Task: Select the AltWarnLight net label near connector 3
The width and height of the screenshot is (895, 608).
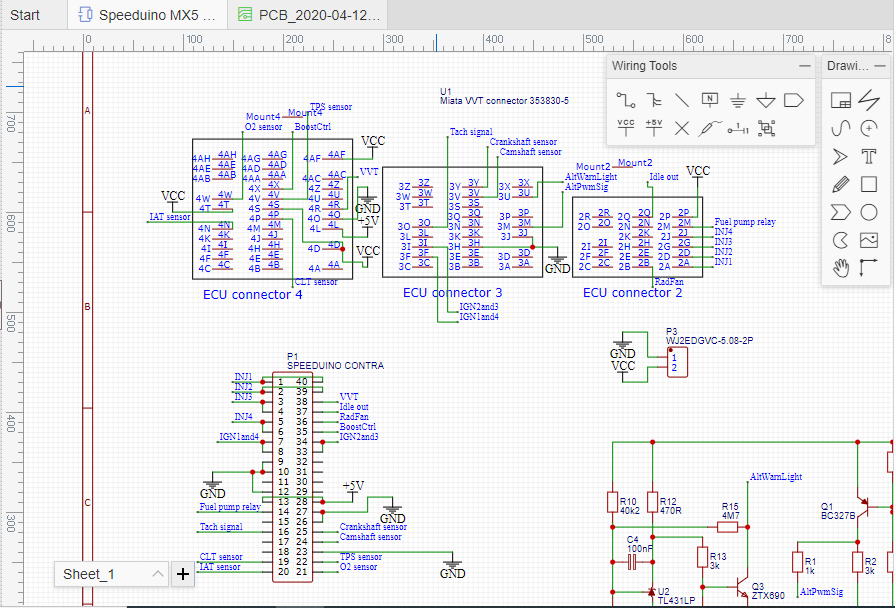Action: [591, 177]
